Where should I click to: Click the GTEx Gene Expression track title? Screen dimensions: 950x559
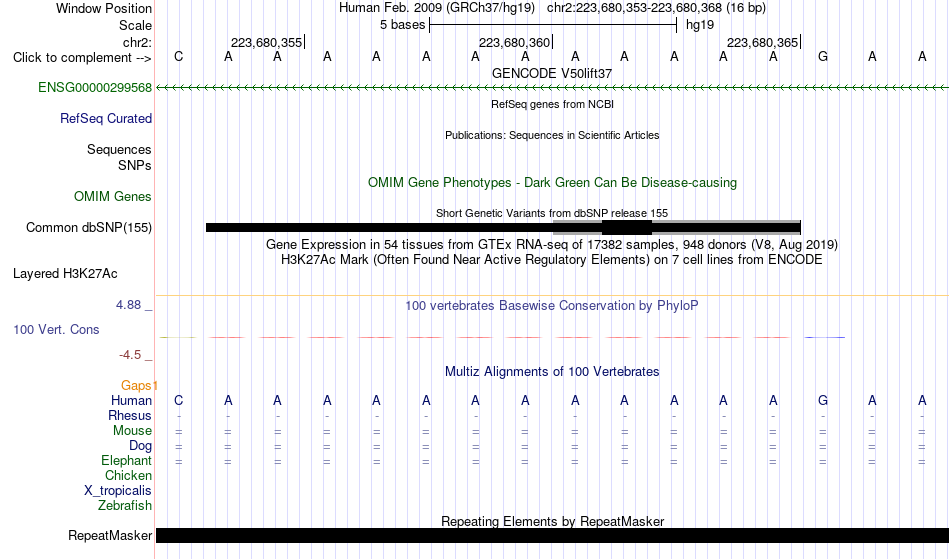(552, 245)
